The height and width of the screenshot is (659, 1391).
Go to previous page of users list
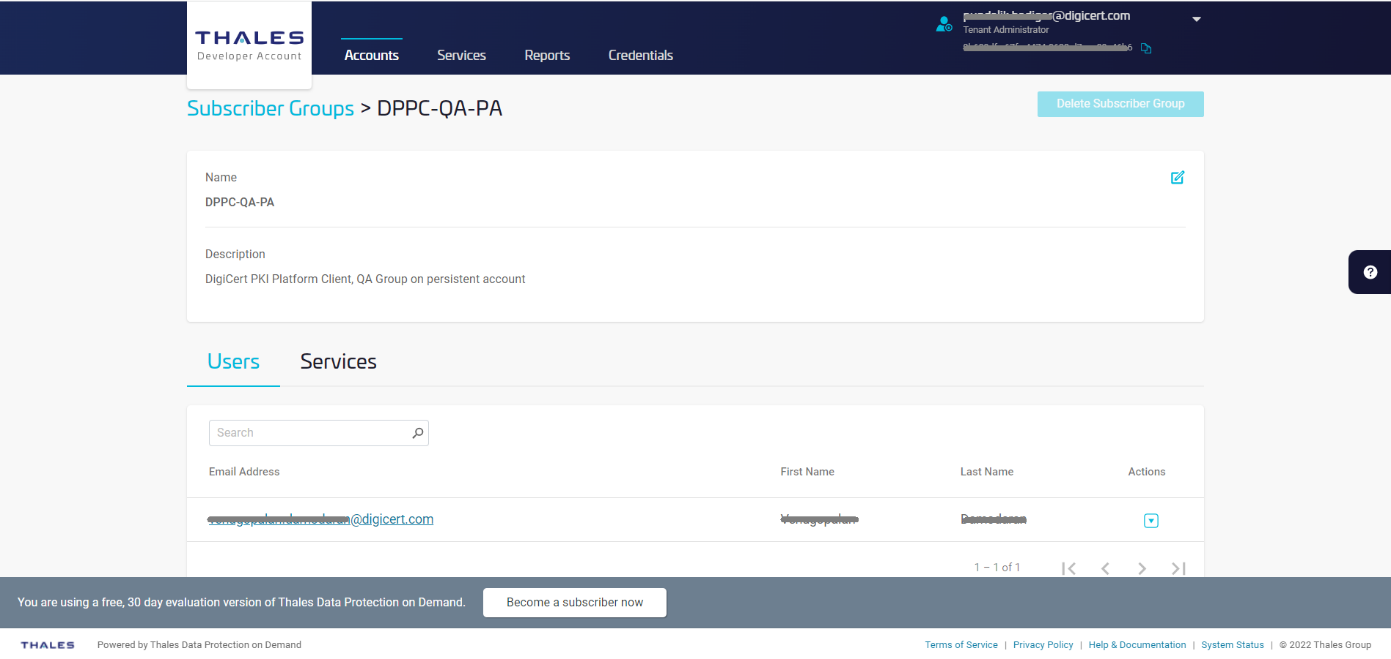(1105, 568)
